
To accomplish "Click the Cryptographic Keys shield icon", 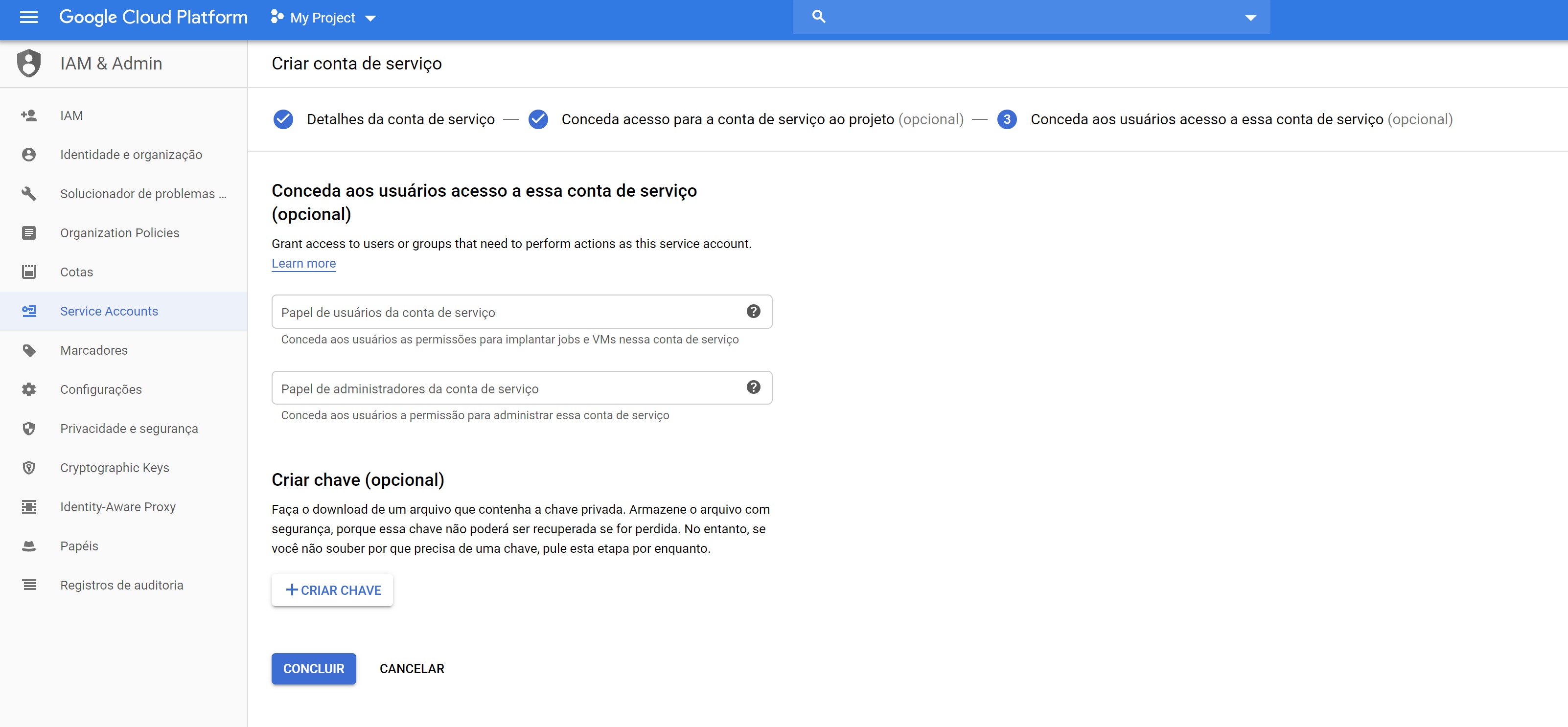I will tap(28, 468).
